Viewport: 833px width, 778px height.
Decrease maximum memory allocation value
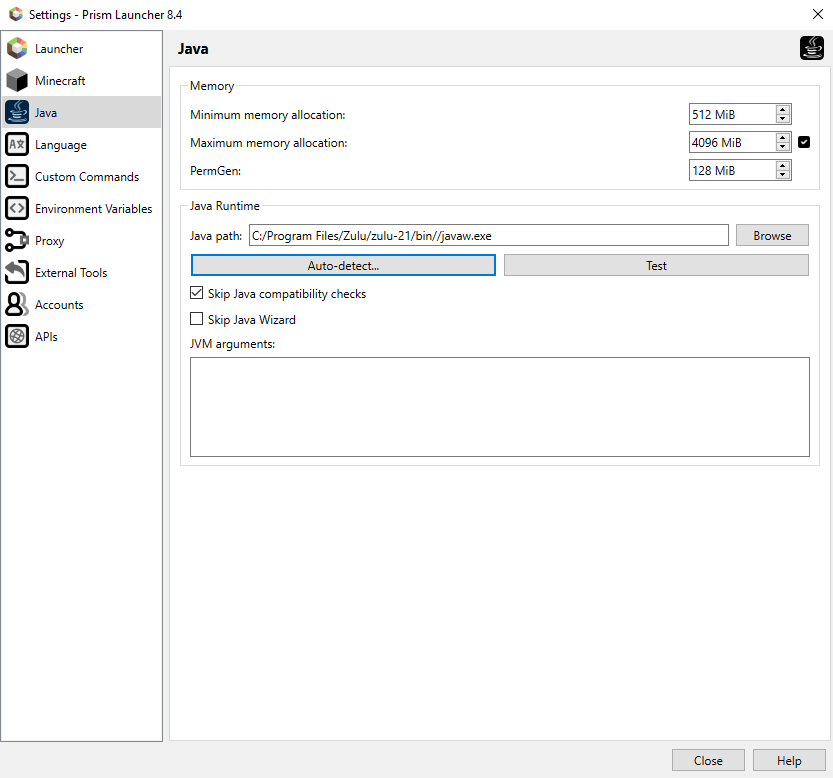783,147
